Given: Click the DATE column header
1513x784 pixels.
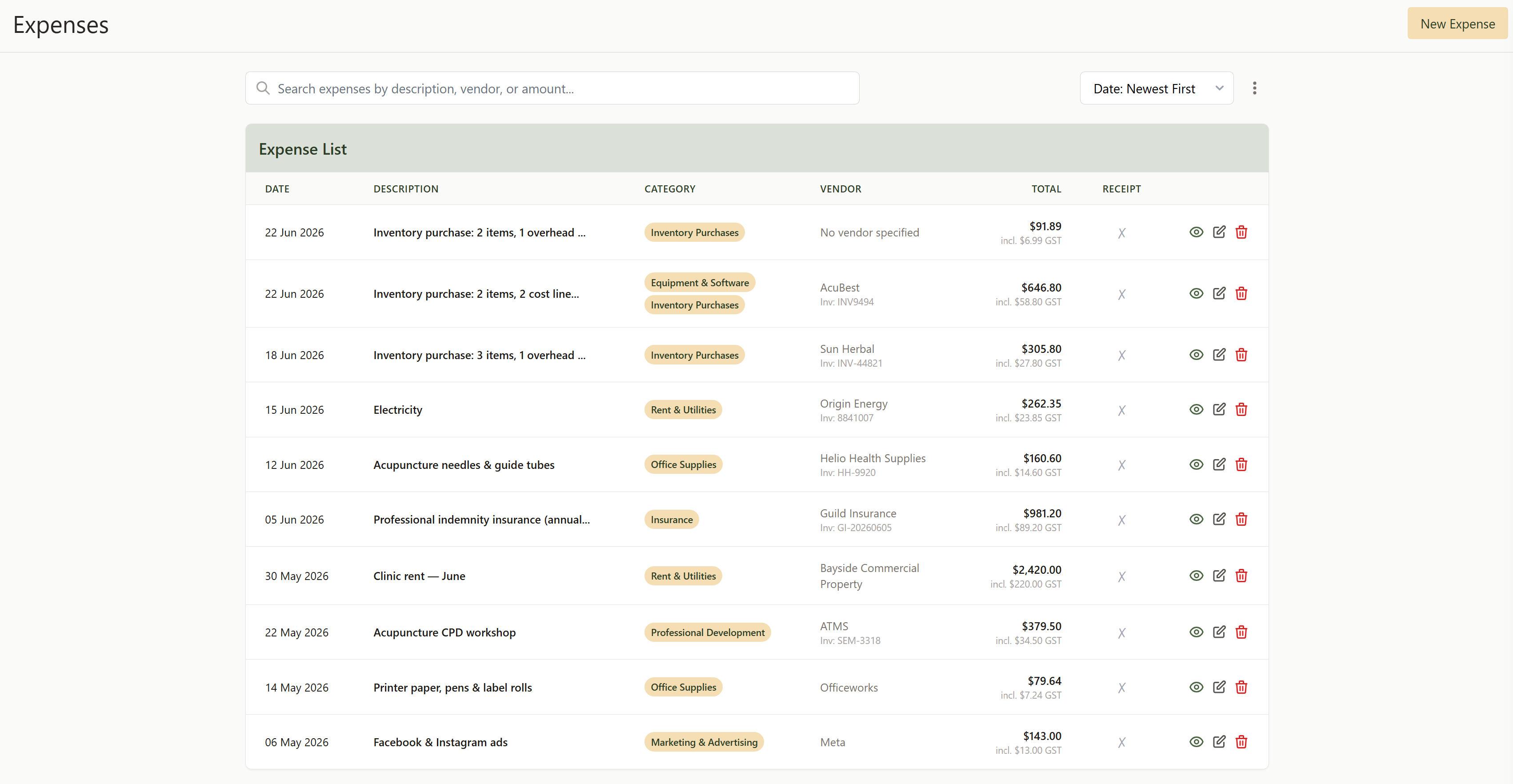Looking at the screenshot, I should point(277,188).
